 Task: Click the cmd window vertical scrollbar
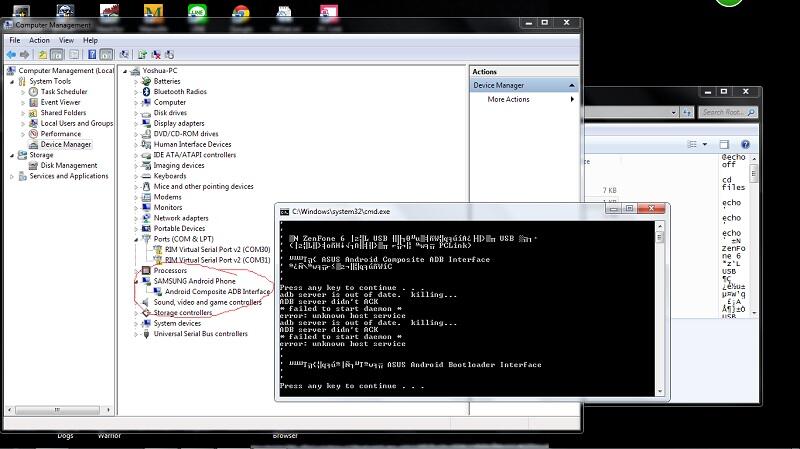(x=661, y=310)
